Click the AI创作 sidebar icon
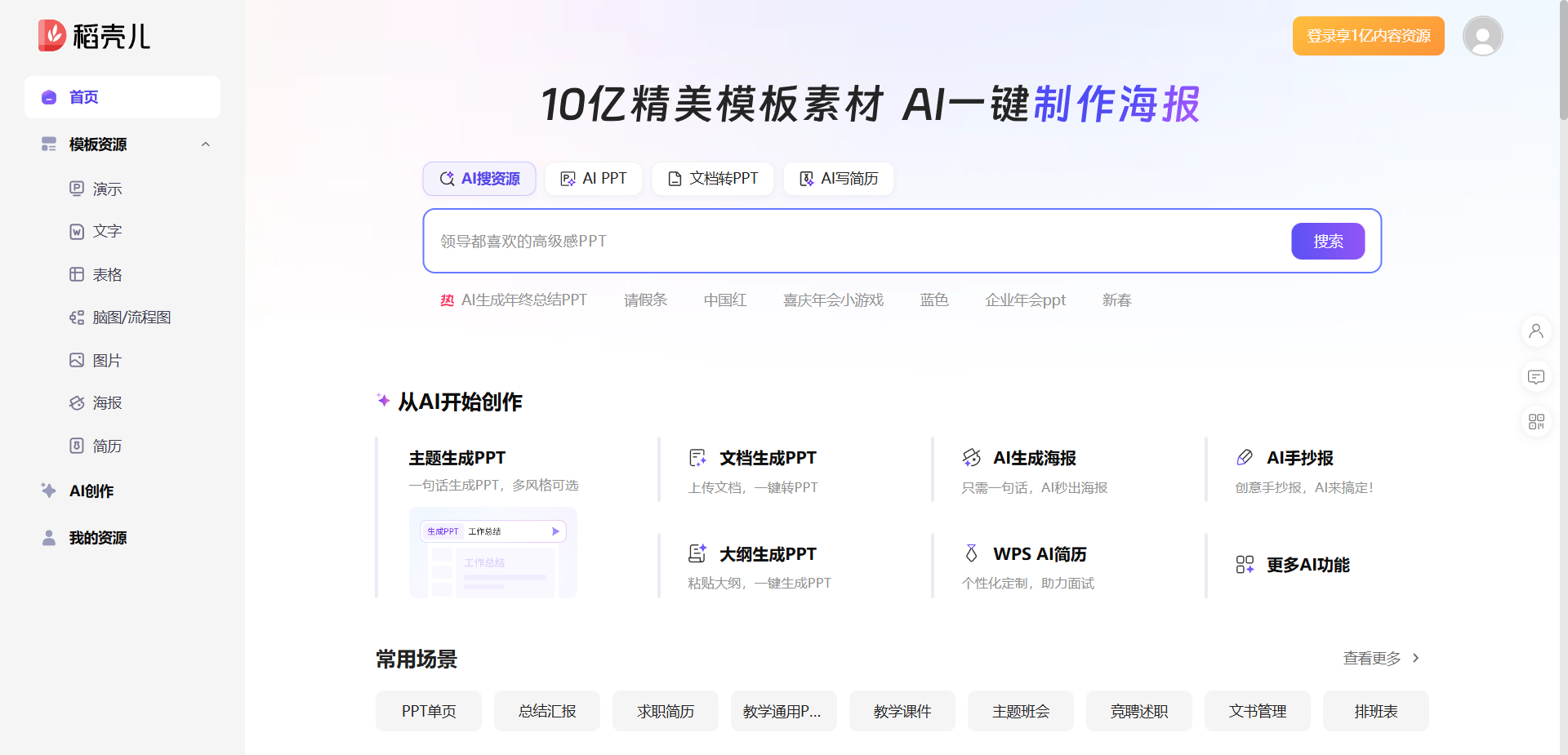 pos(48,491)
